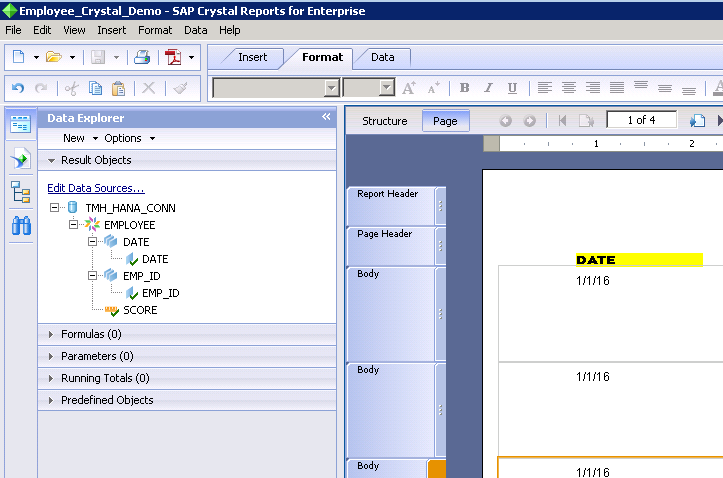Click the page number field 1 of 4
The image size is (723, 478).
641,120
